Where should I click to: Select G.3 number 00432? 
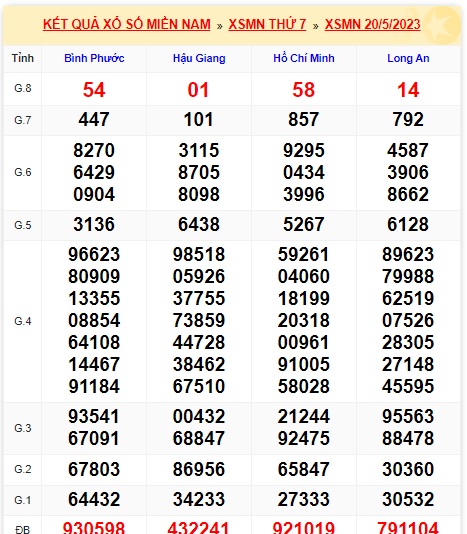pos(199,417)
